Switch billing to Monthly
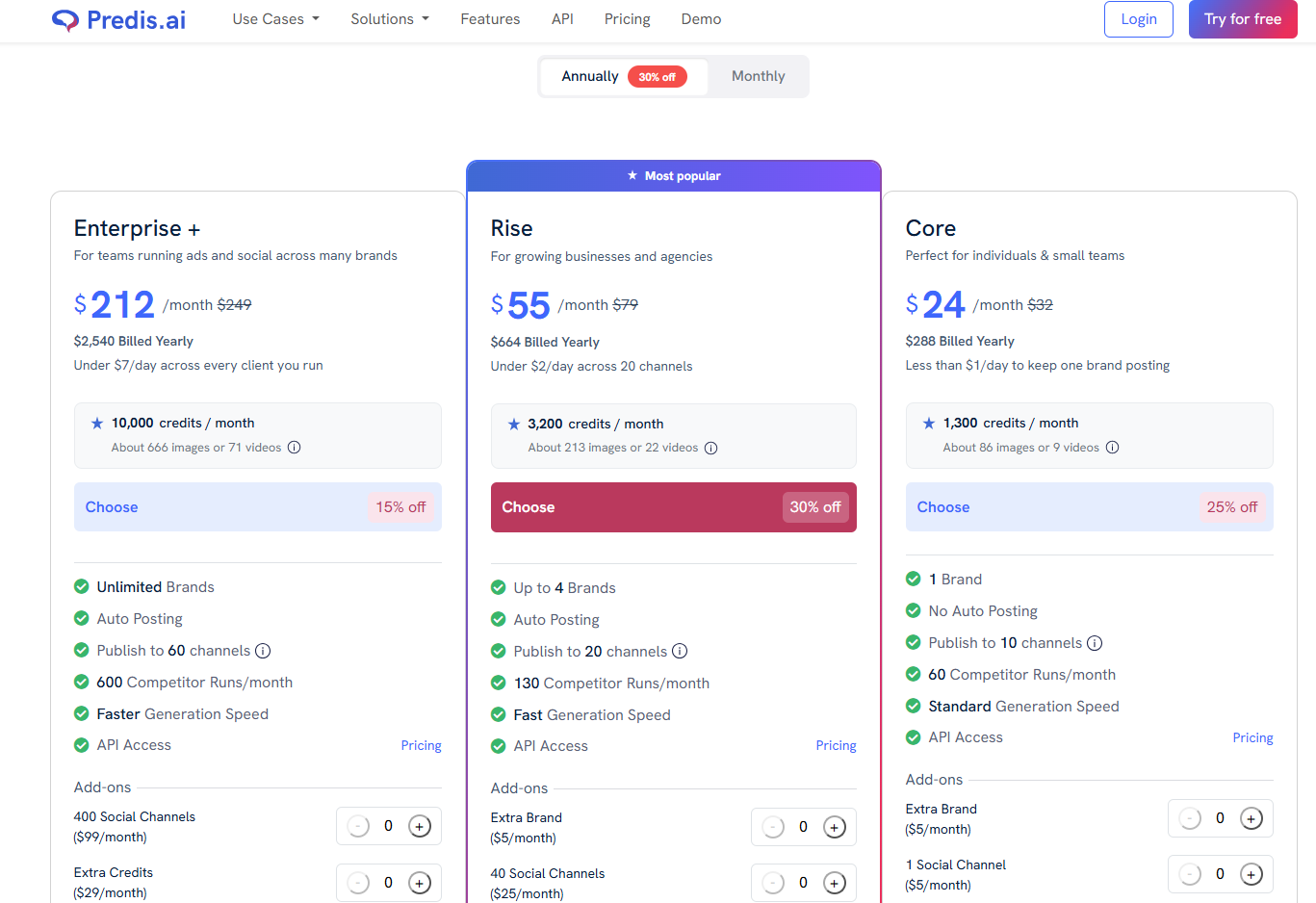Screen dimensions: 1316x903 759,77
